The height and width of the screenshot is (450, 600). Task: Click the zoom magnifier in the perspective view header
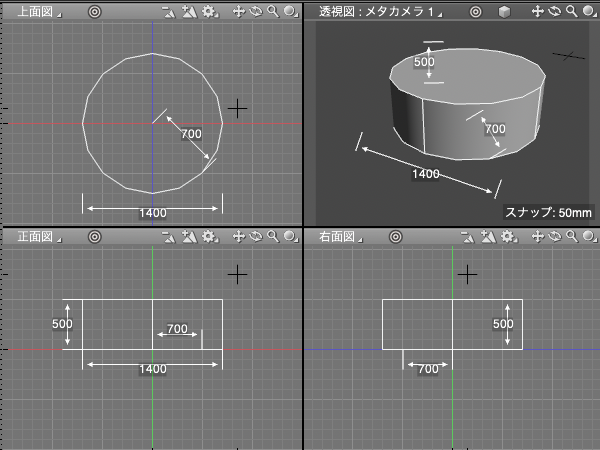click(571, 12)
